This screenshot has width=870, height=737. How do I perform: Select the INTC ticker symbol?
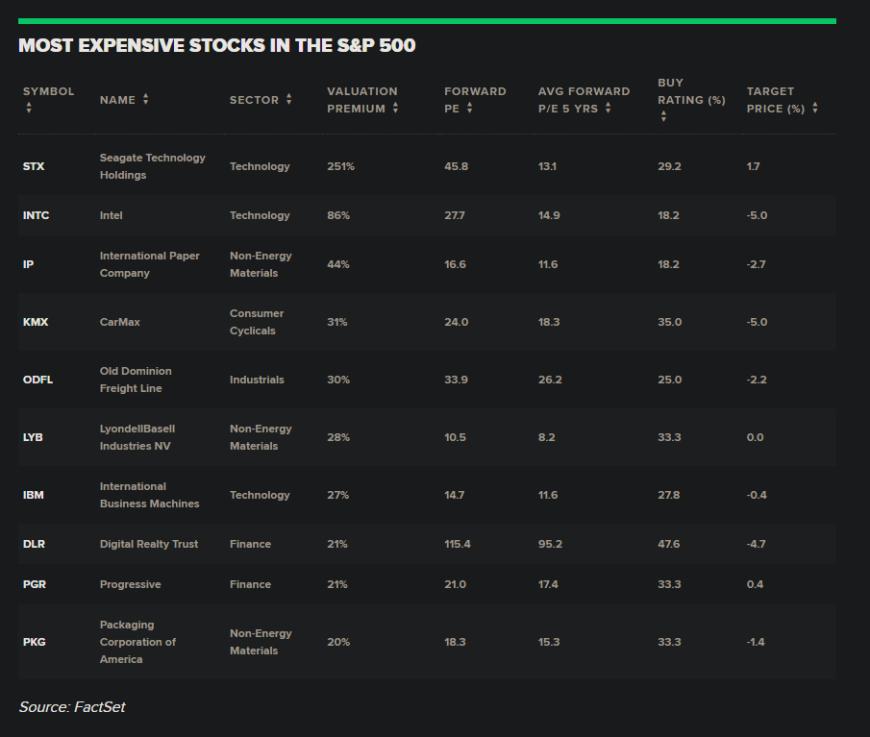(x=36, y=215)
